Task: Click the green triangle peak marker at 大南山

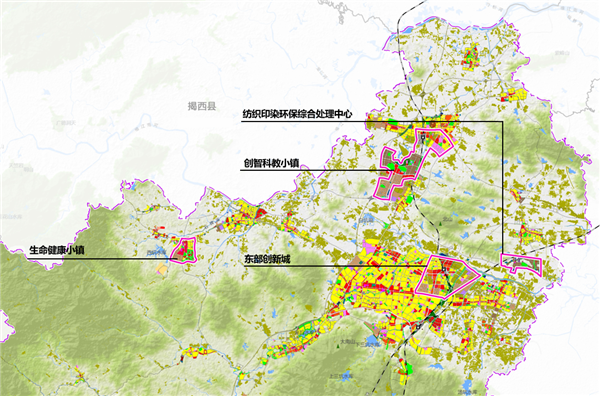Action: coord(338,346)
